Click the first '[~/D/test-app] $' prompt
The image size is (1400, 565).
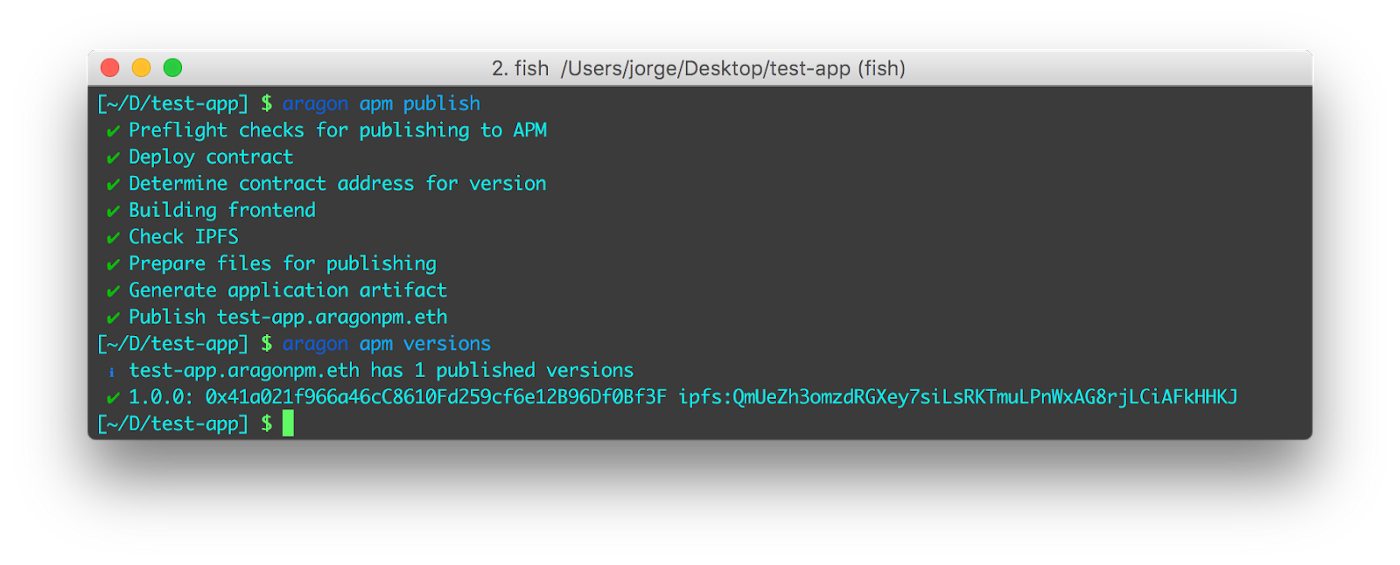point(185,104)
